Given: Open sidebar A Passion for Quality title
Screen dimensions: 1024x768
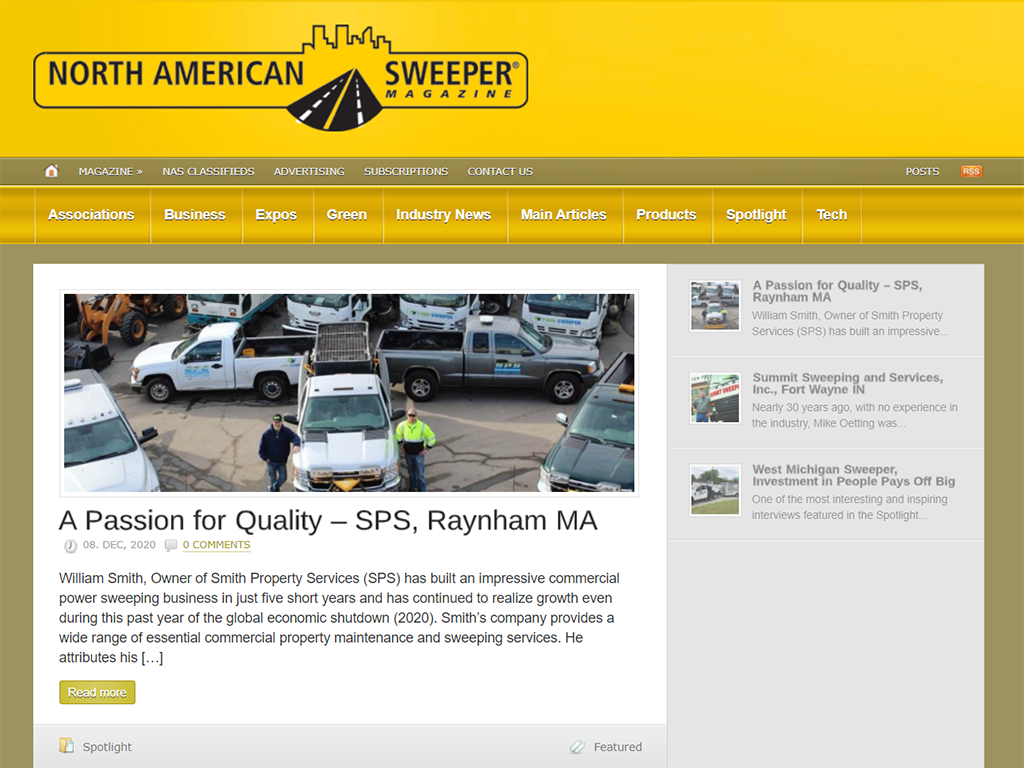Looking at the screenshot, I should pyautogui.click(x=837, y=291).
